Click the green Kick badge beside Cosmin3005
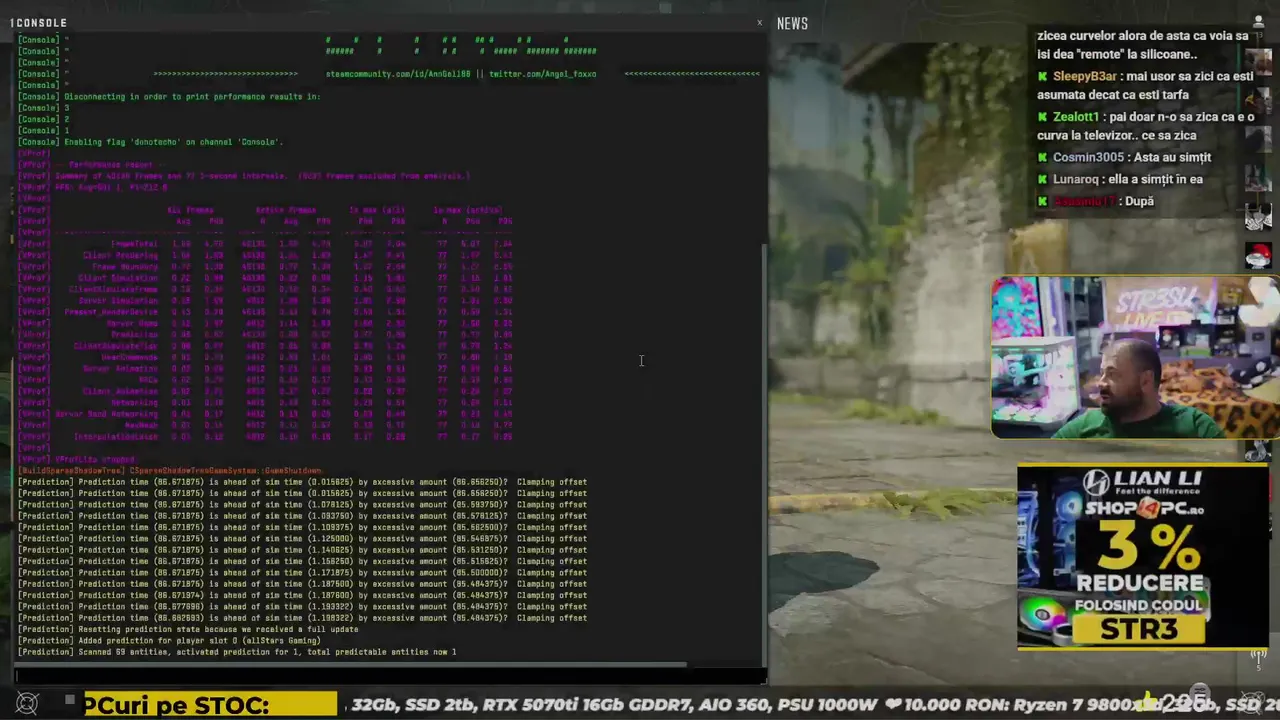This screenshot has height=720, width=1280. coord(1043,157)
